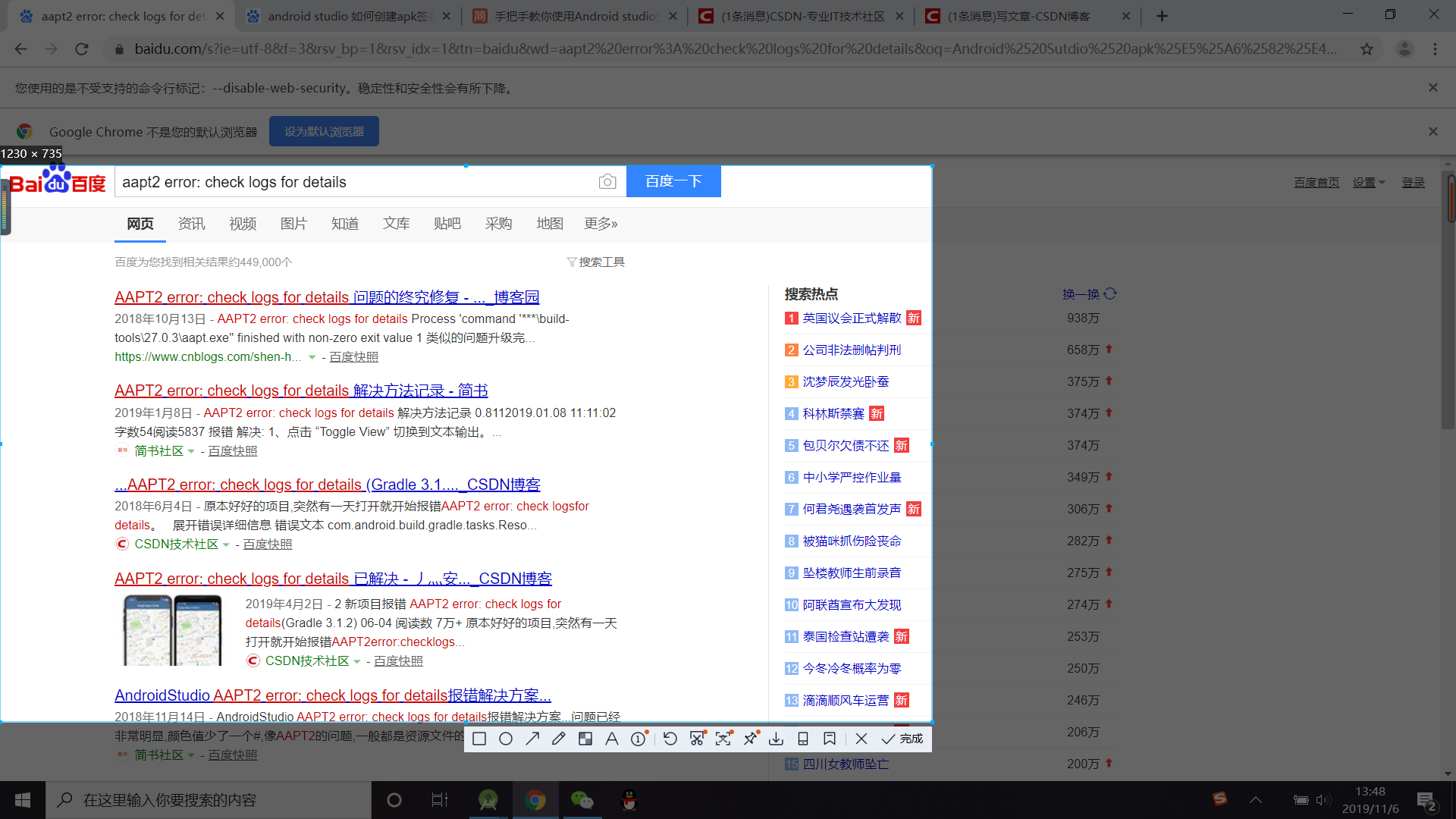Viewport: 1456px width, 819px height.
Task: Expand dropdown arrow beside cnblogs.com URL
Action: click(x=312, y=357)
